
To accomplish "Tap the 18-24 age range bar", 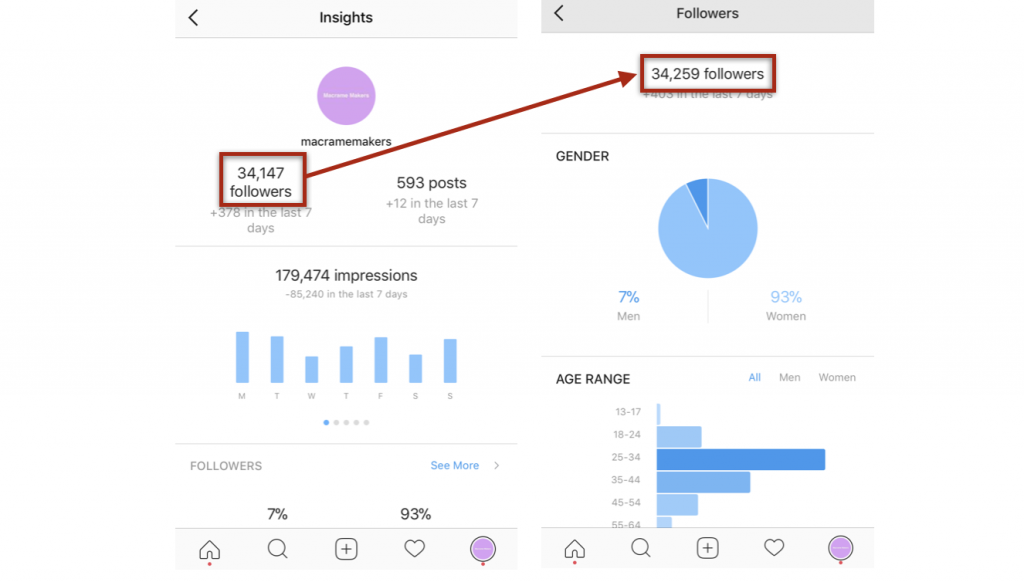I will (x=679, y=436).
